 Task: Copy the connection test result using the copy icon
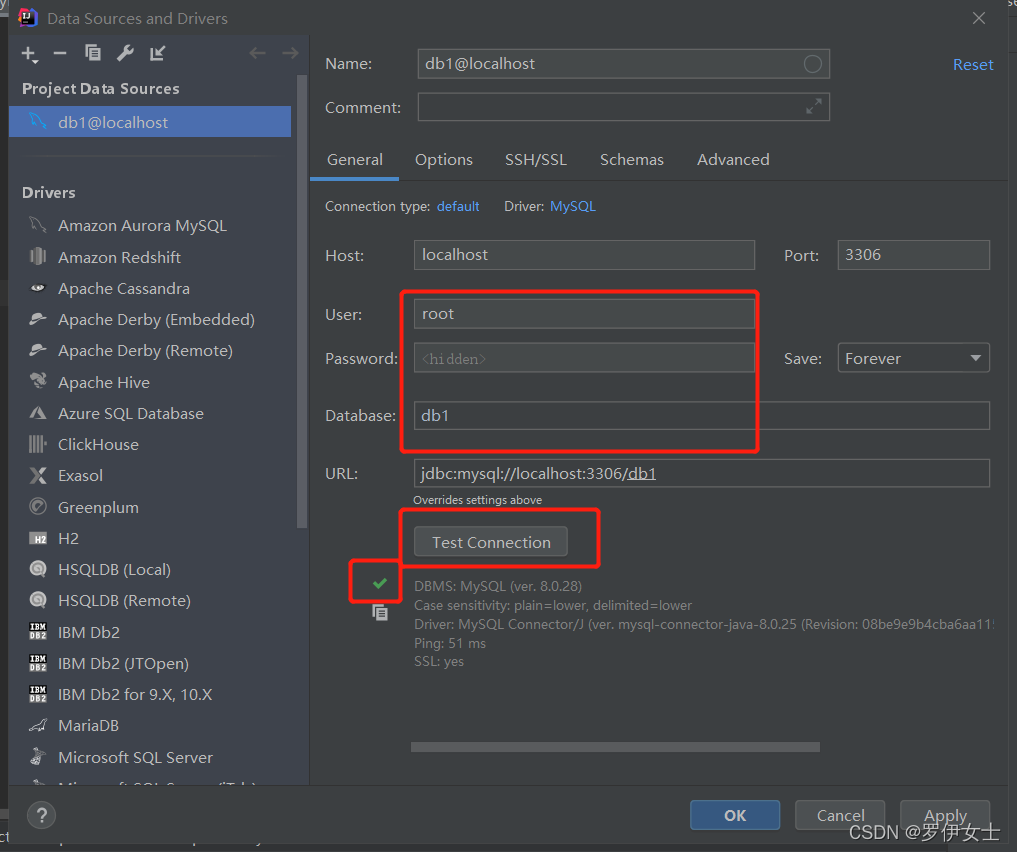(380, 612)
